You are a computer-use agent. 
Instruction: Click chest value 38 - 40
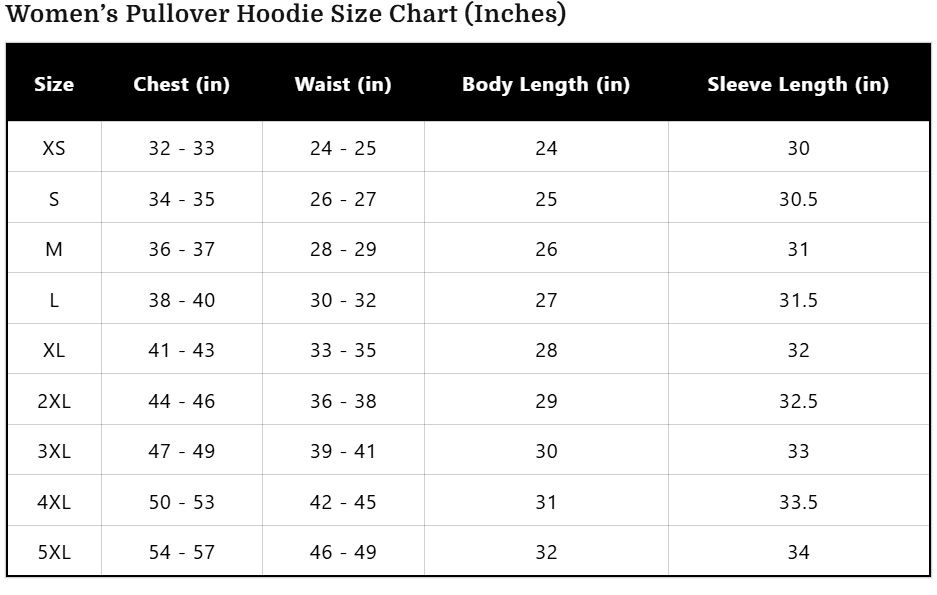181,300
